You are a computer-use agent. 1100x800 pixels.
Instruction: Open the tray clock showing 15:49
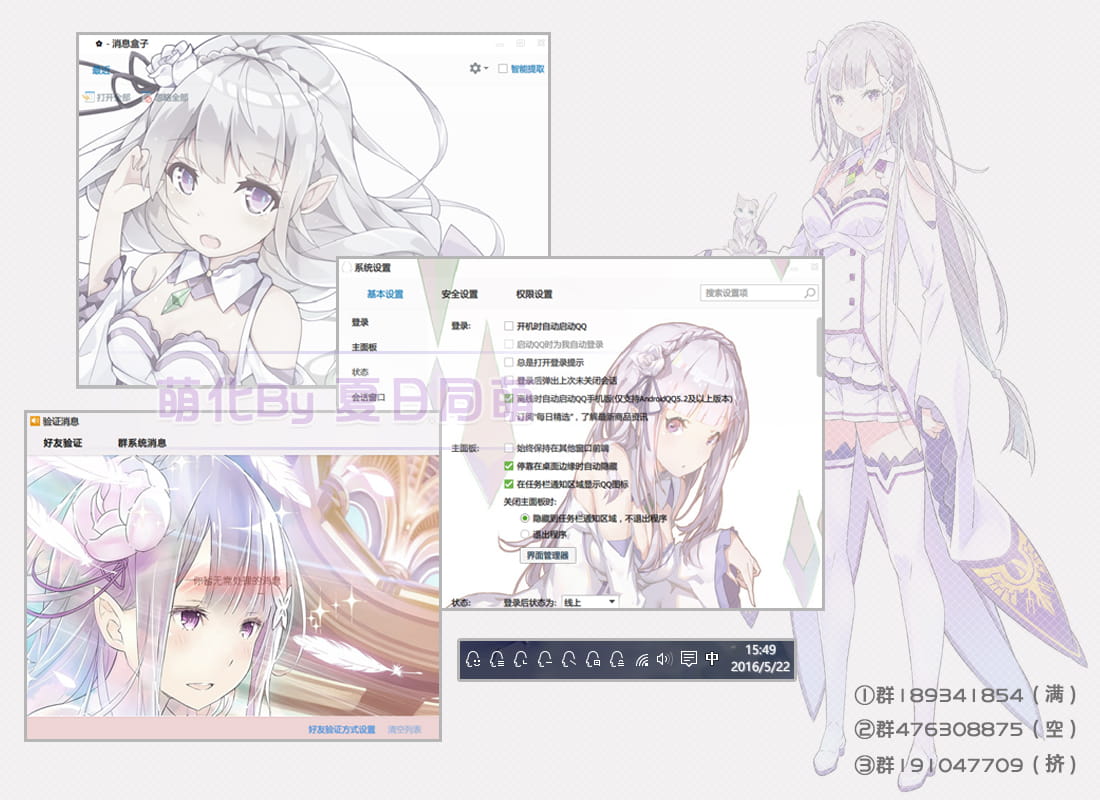point(760,658)
